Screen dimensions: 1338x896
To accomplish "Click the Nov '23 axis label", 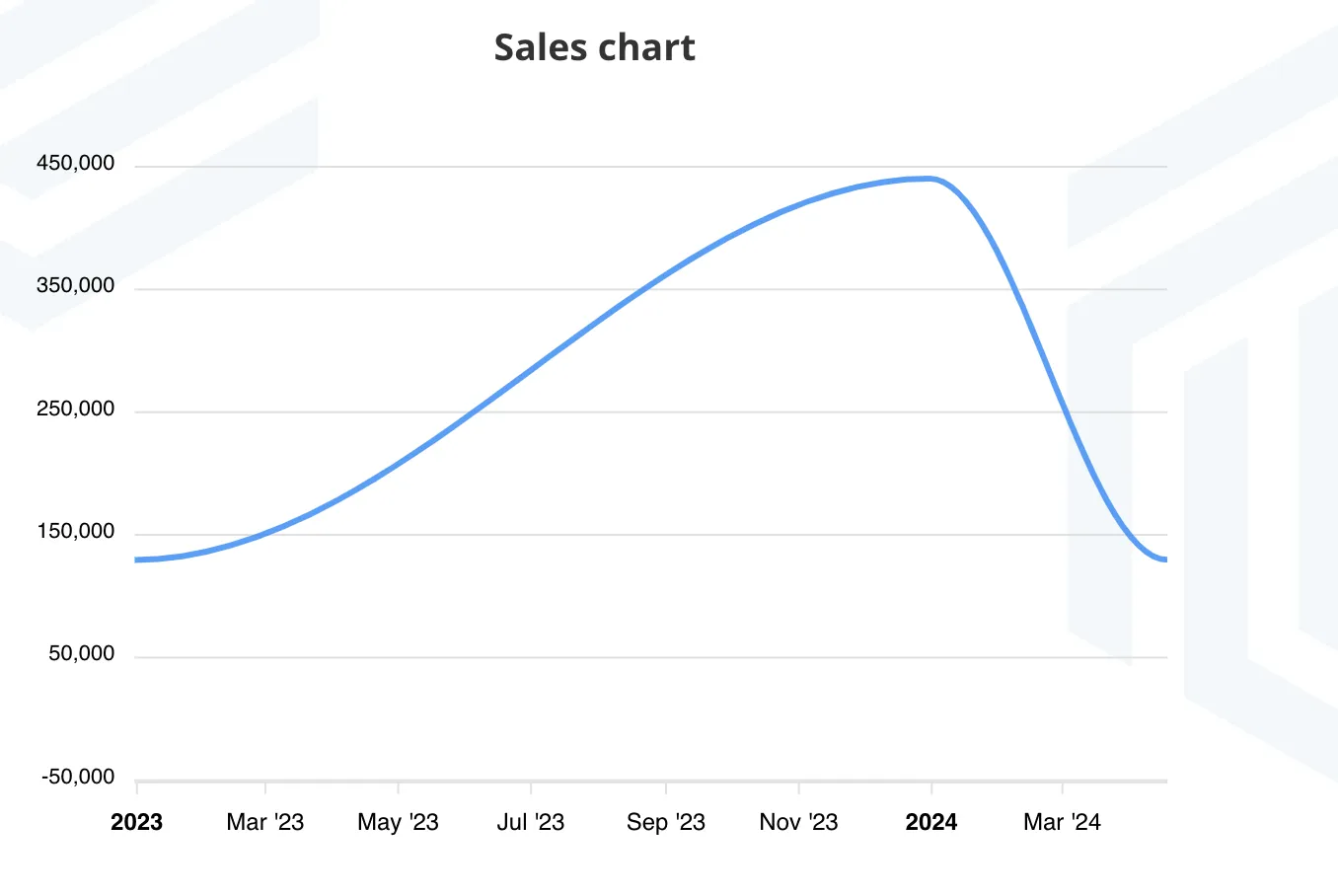I will 798,822.
